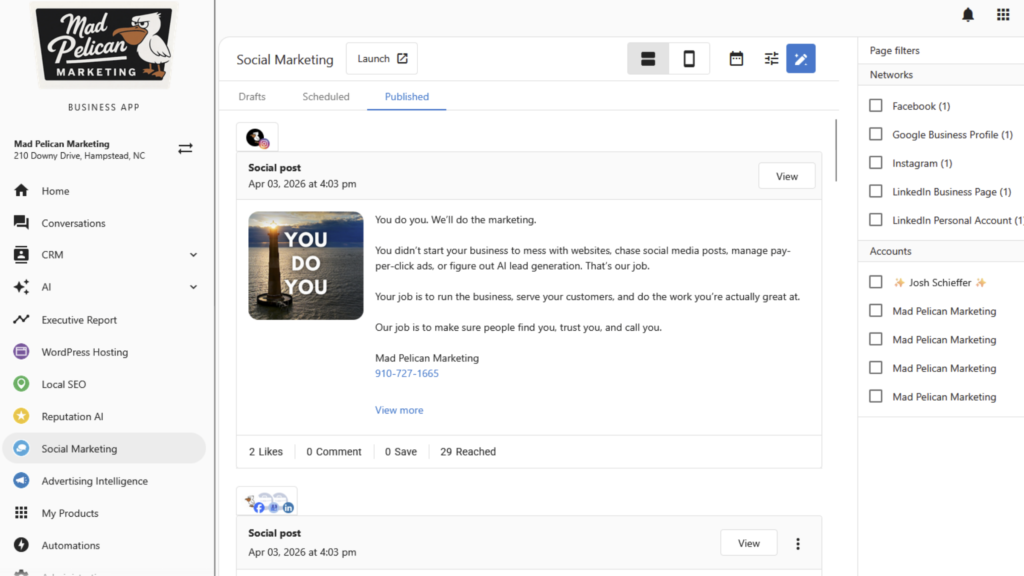
Task: Click the blue compose post icon
Action: (x=801, y=59)
